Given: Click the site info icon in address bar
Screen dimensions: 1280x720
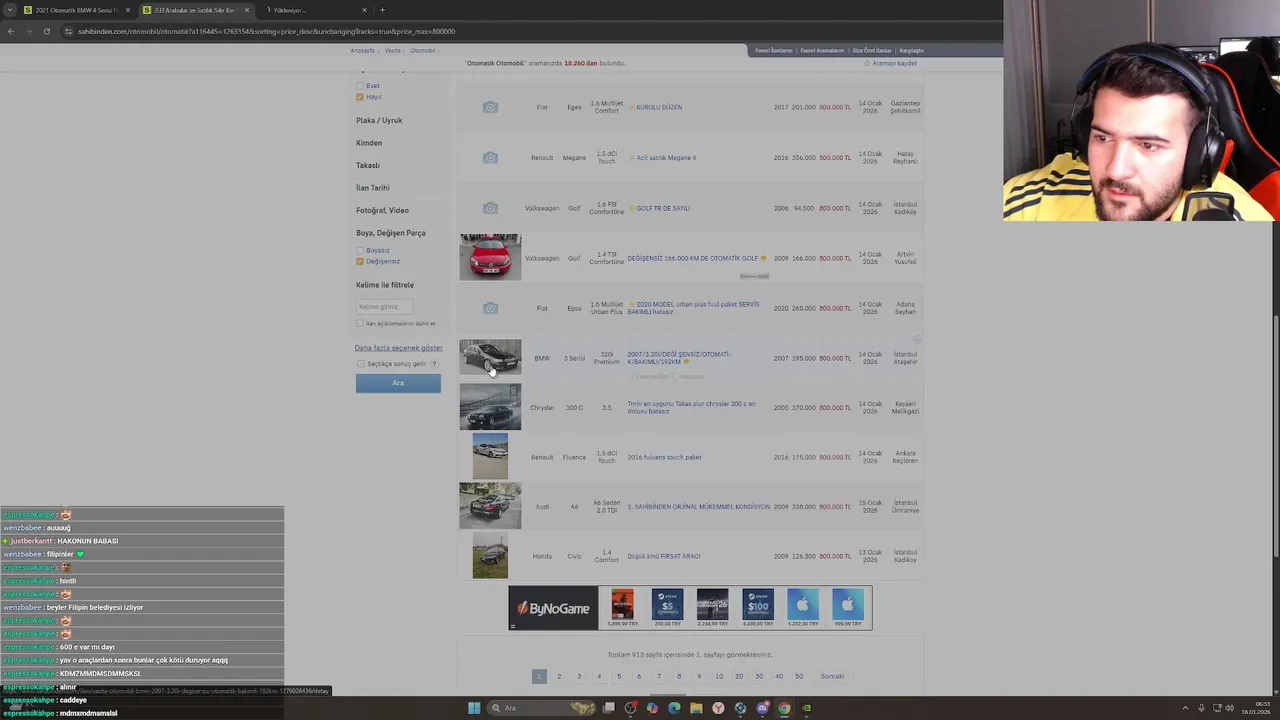Looking at the screenshot, I should coord(68,31).
